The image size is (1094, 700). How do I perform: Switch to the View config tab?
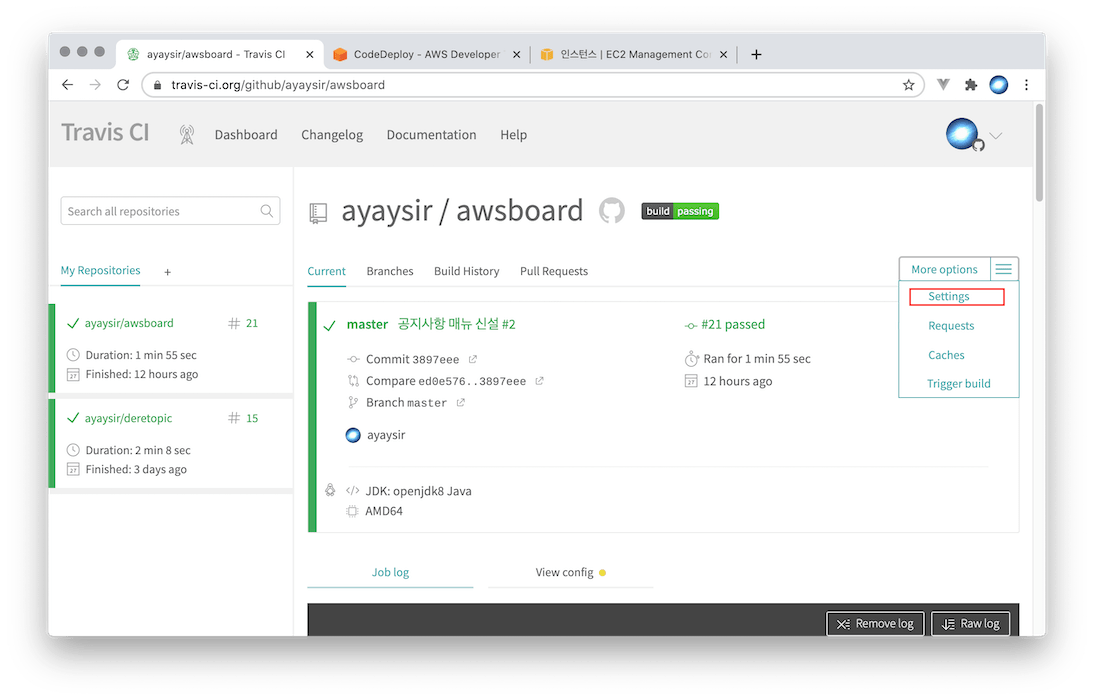tap(564, 573)
